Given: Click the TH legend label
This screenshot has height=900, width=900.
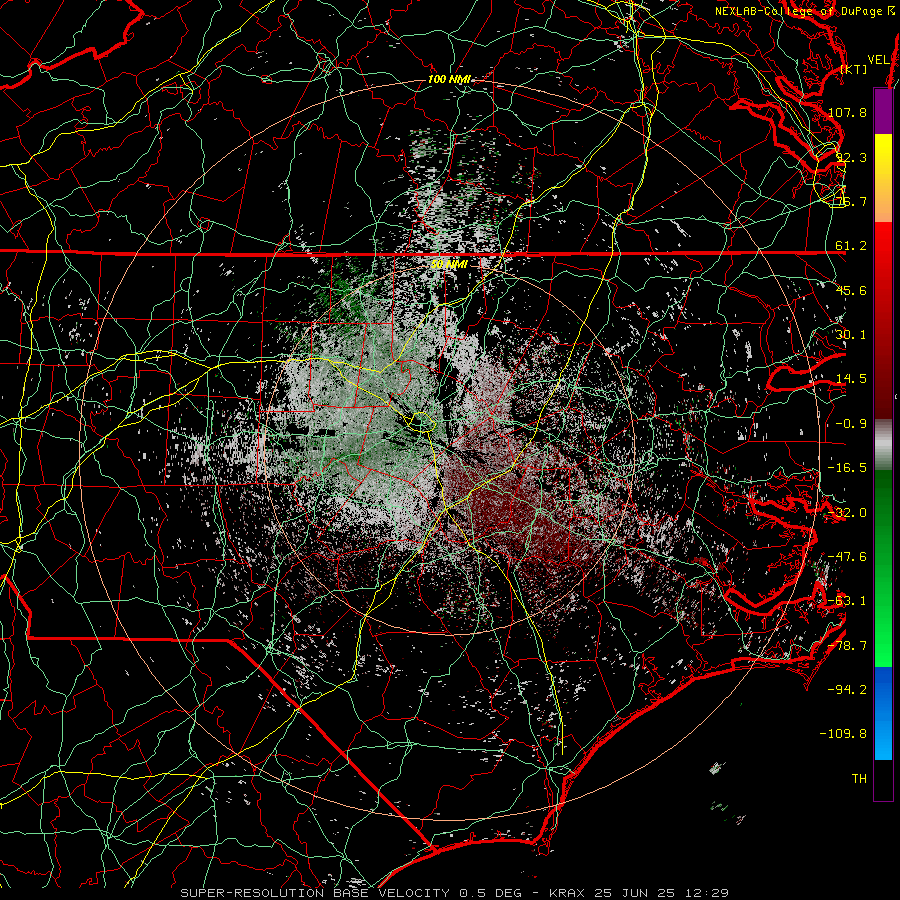Looking at the screenshot, I should click(859, 778).
